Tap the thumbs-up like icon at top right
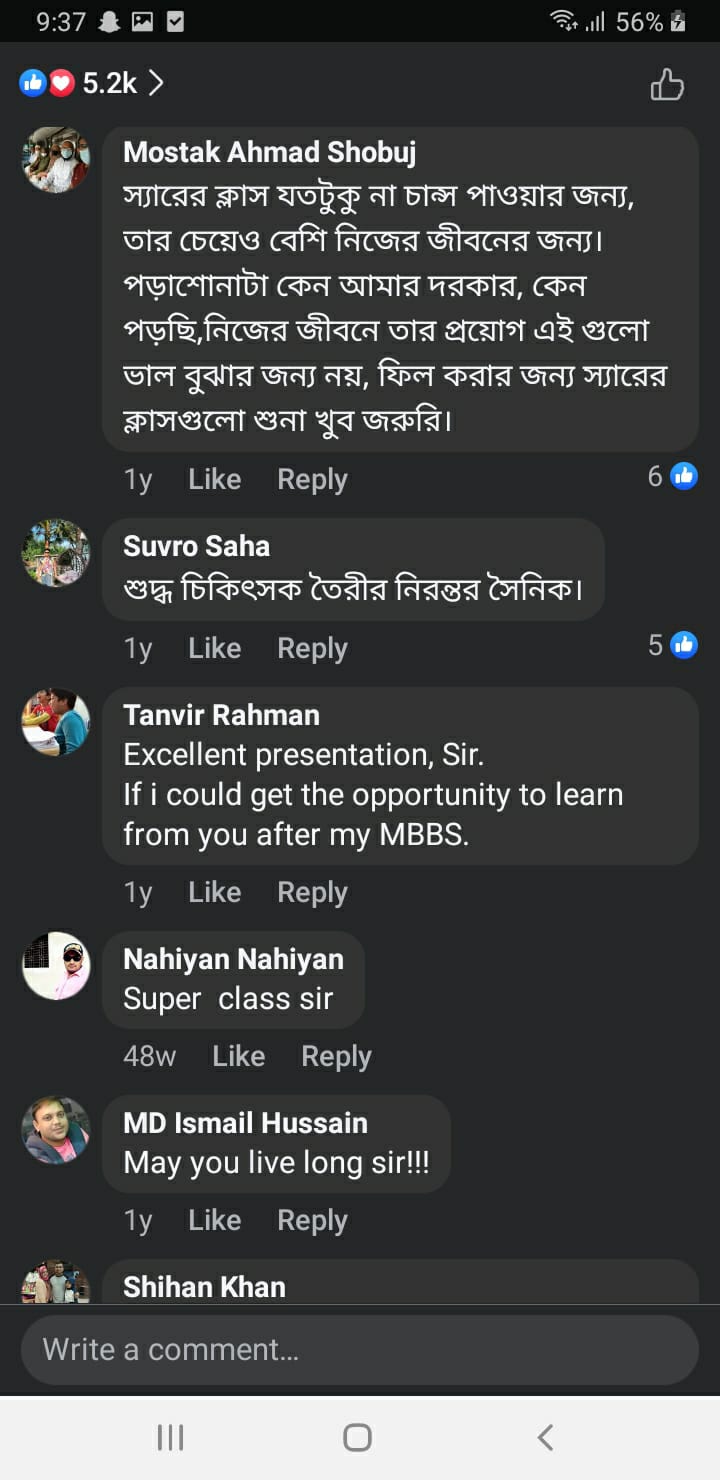The width and height of the screenshot is (720, 1480). 667,84
